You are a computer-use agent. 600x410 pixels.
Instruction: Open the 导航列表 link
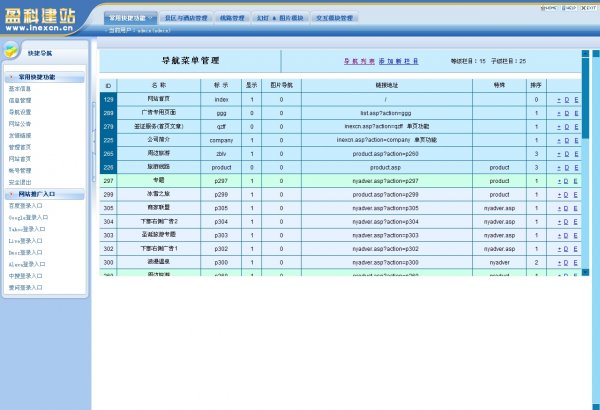(359, 61)
